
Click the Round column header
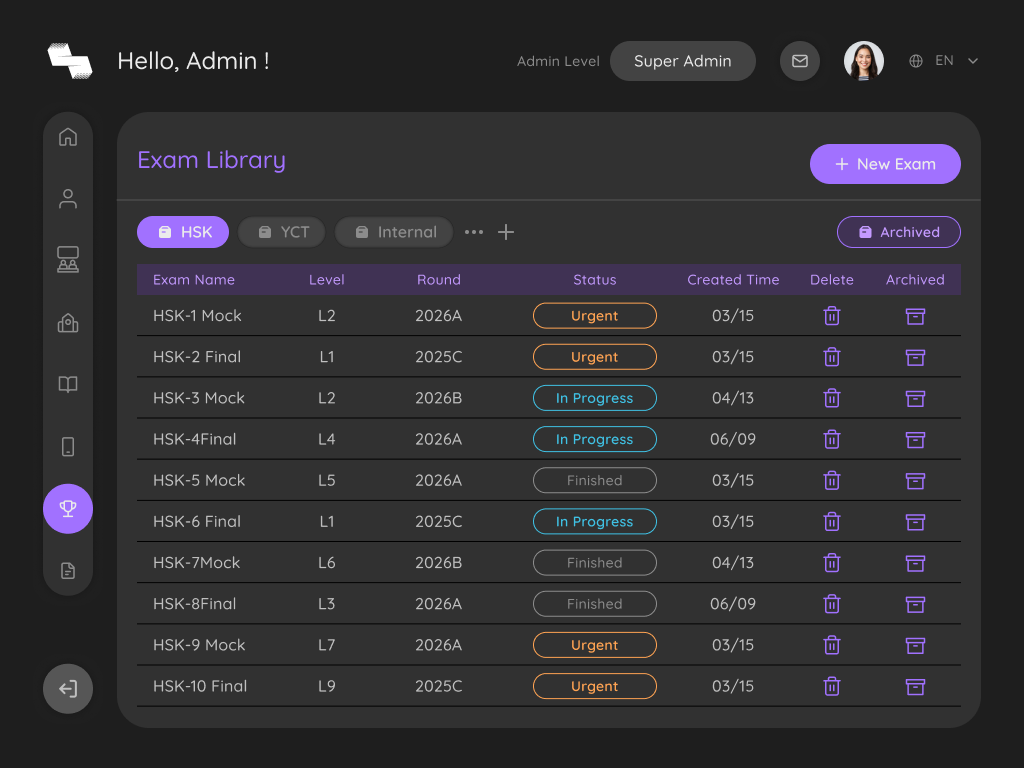[x=439, y=280]
